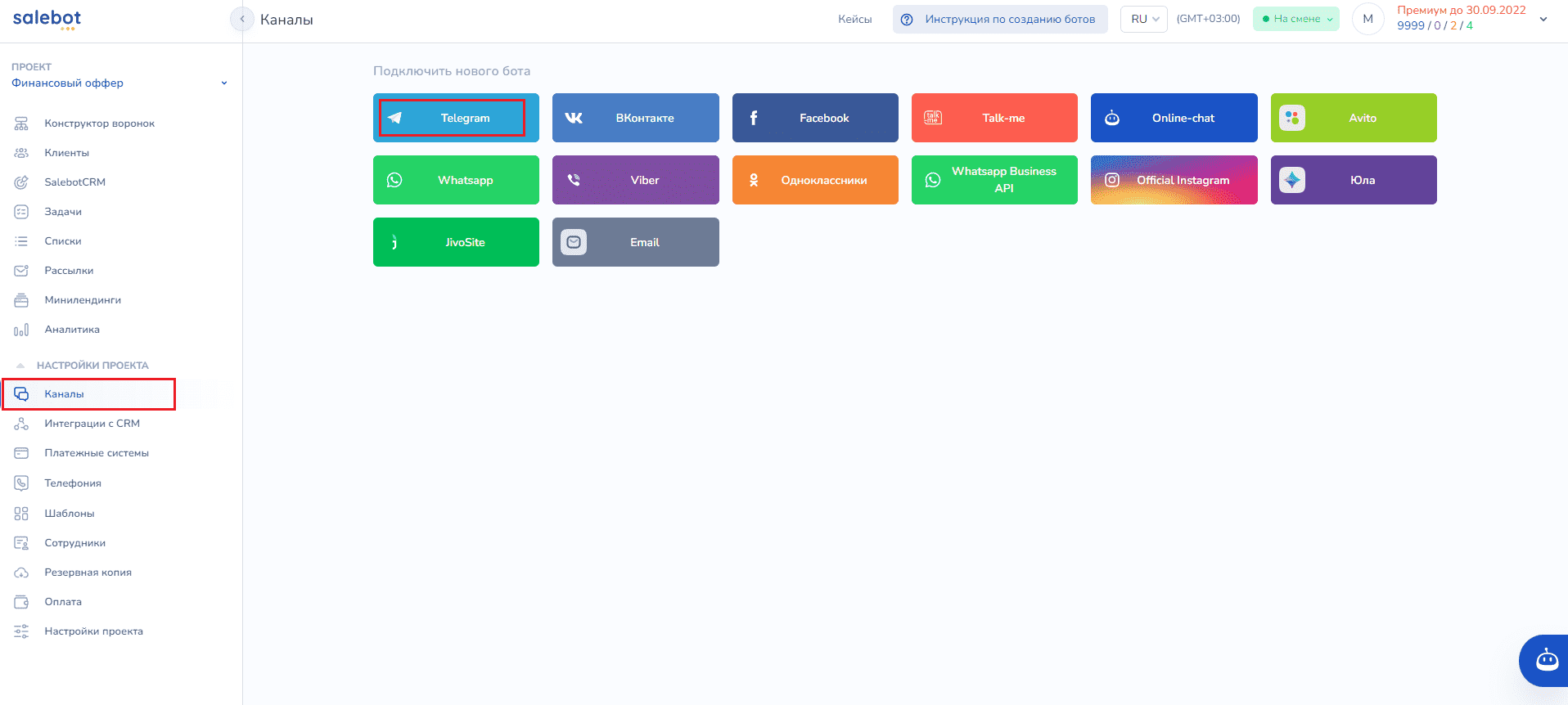Expand the account menu chevron near Премиум
Screen dimensions: 1568x705
[1543, 19]
